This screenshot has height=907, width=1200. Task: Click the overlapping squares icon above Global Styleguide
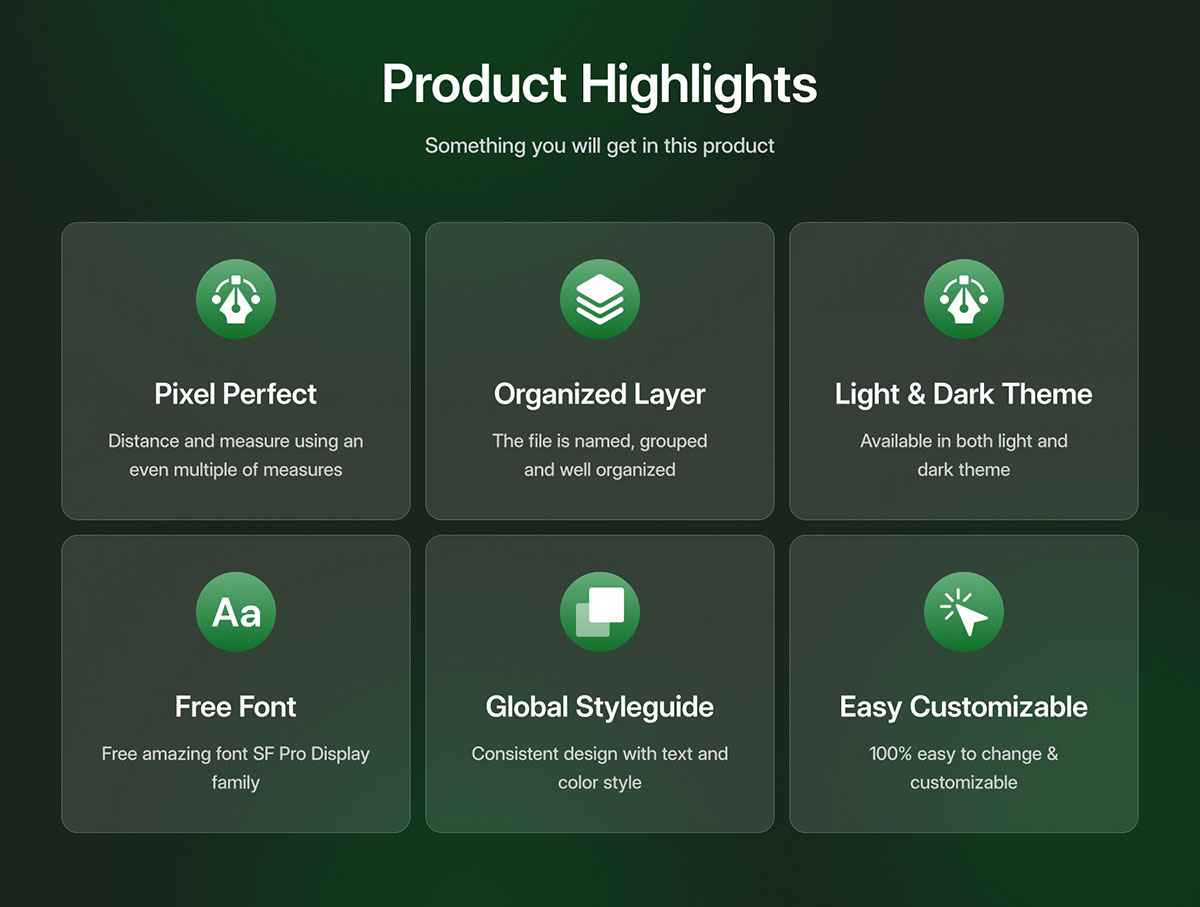600,612
